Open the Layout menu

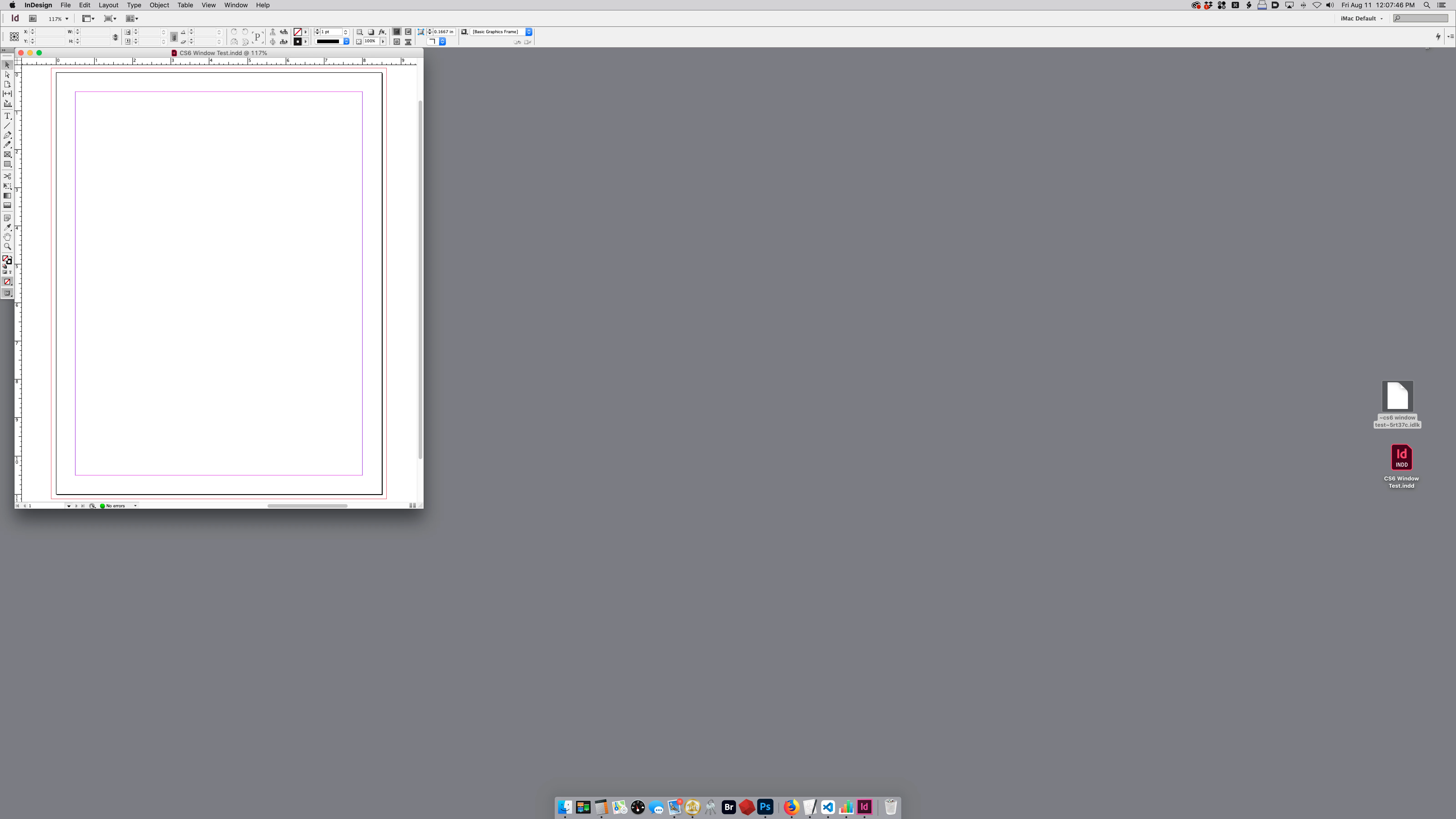click(108, 5)
